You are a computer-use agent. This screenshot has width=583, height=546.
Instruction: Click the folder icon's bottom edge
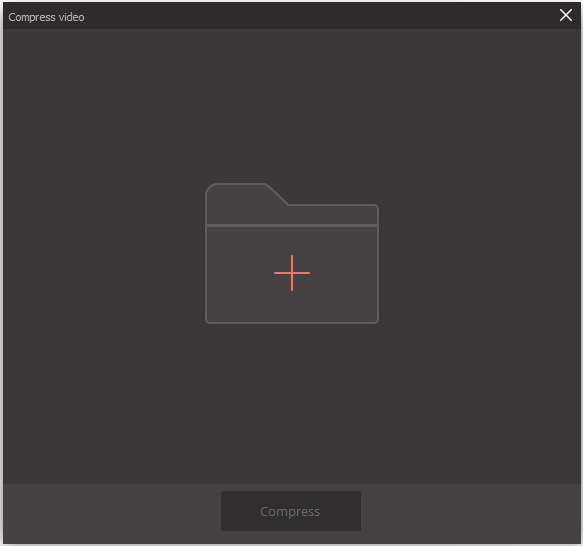(292, 322)
